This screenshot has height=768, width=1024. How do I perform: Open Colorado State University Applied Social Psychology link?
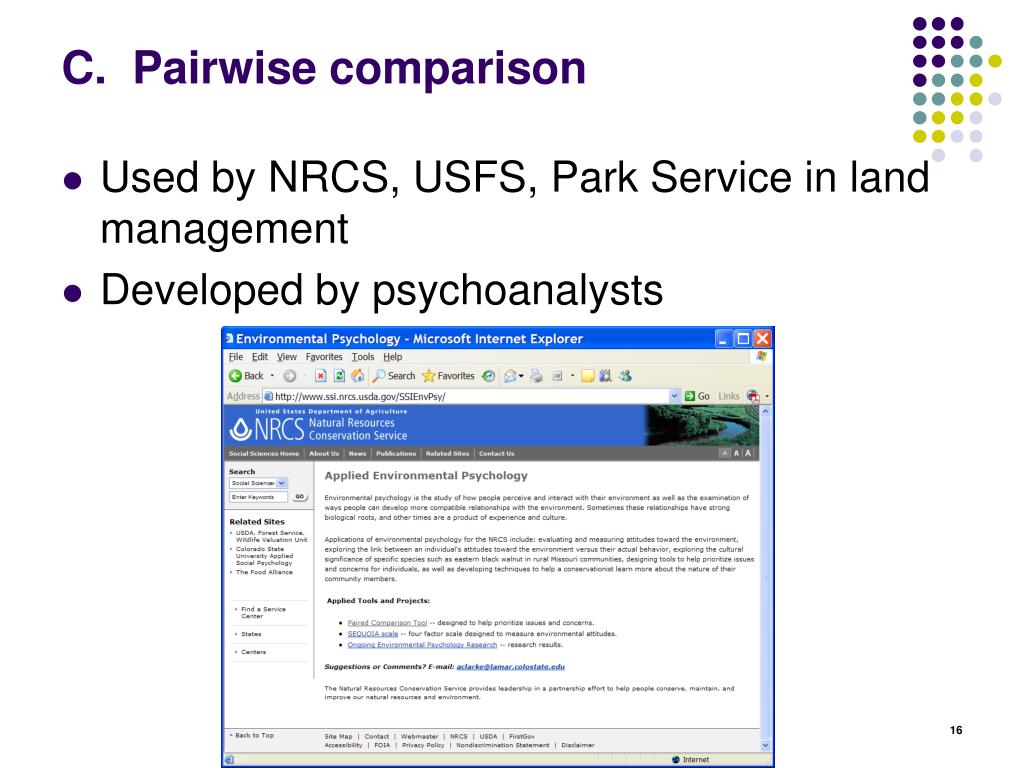tap(264, 556)
